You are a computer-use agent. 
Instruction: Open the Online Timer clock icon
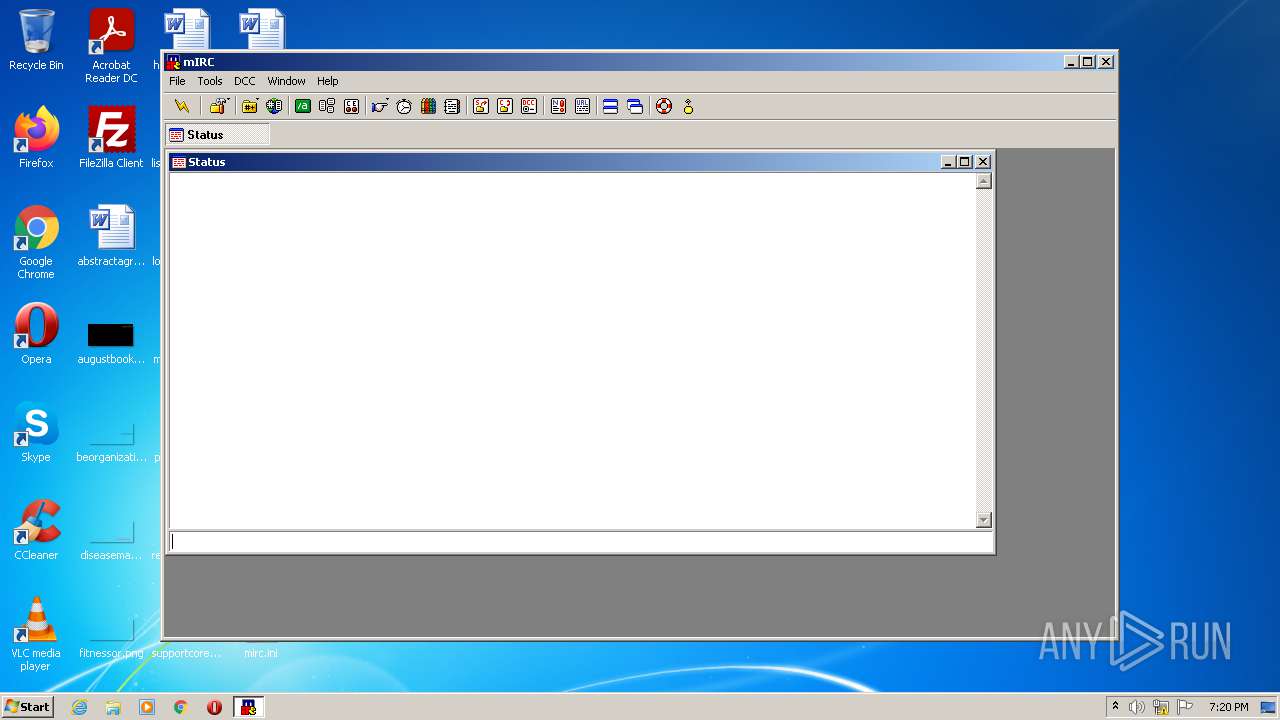coord(404,106)
